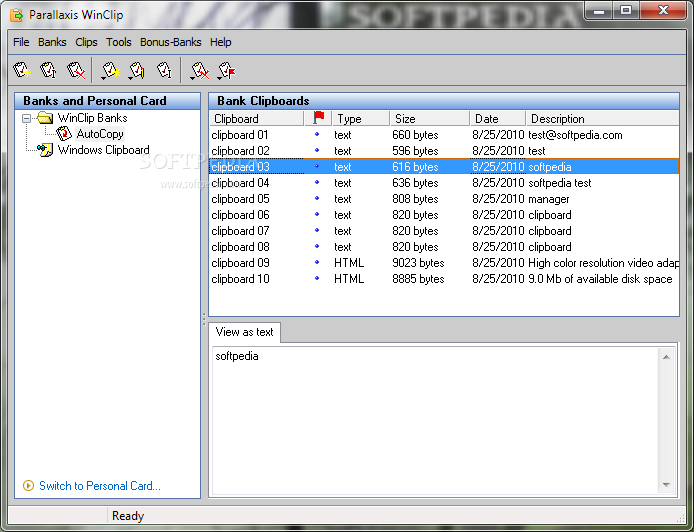Select the clipboard 01 row name
The height and width of the screenshot is (532, 694).
click(240, 135)
